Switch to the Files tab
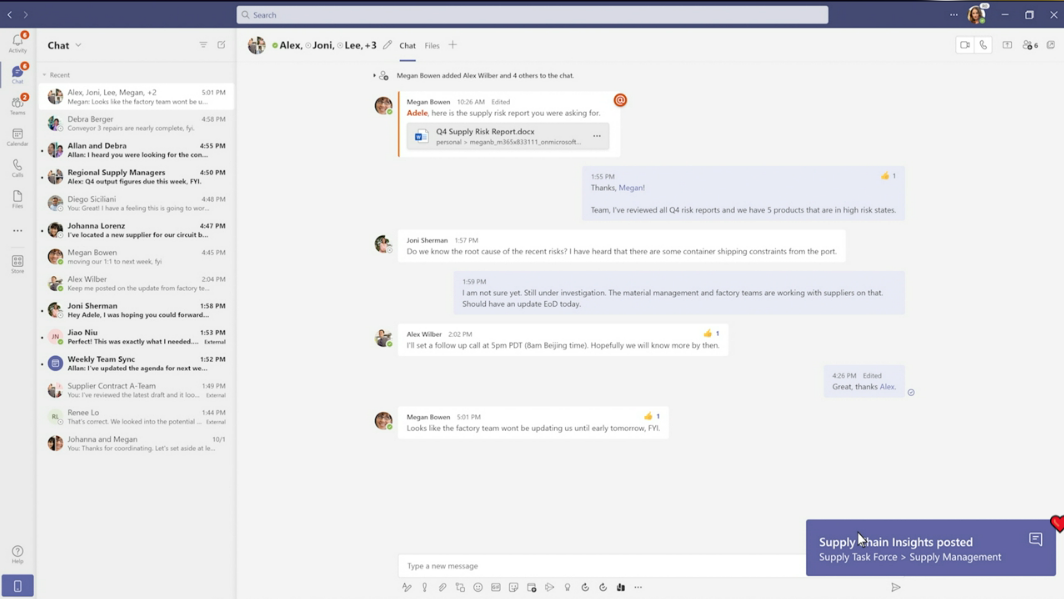The width and height of the screenshot is (1064, 599). pyautogui.click(x=432, y=45)
